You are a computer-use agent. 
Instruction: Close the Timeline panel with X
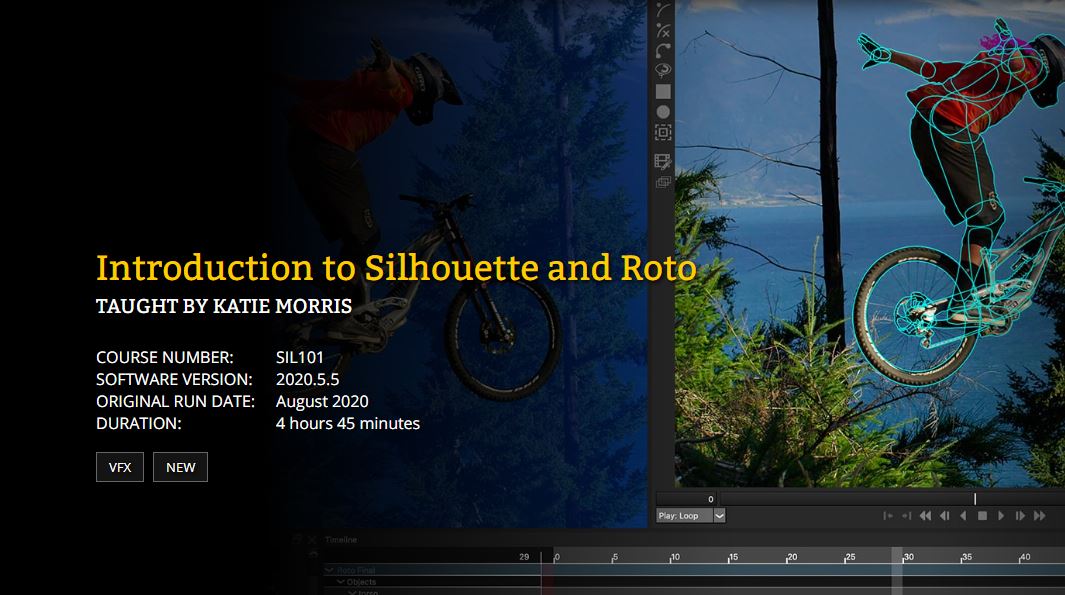(x=312, y=540)
